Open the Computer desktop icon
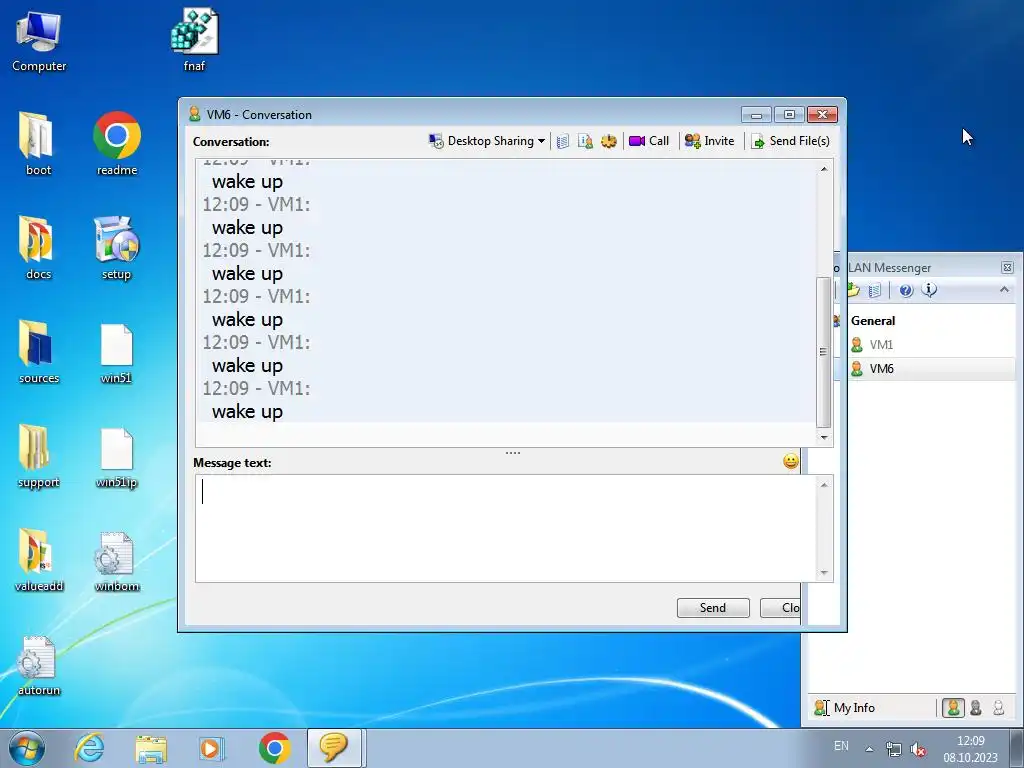The height and width of the screenshot is (768, 1024). point(39,42)
